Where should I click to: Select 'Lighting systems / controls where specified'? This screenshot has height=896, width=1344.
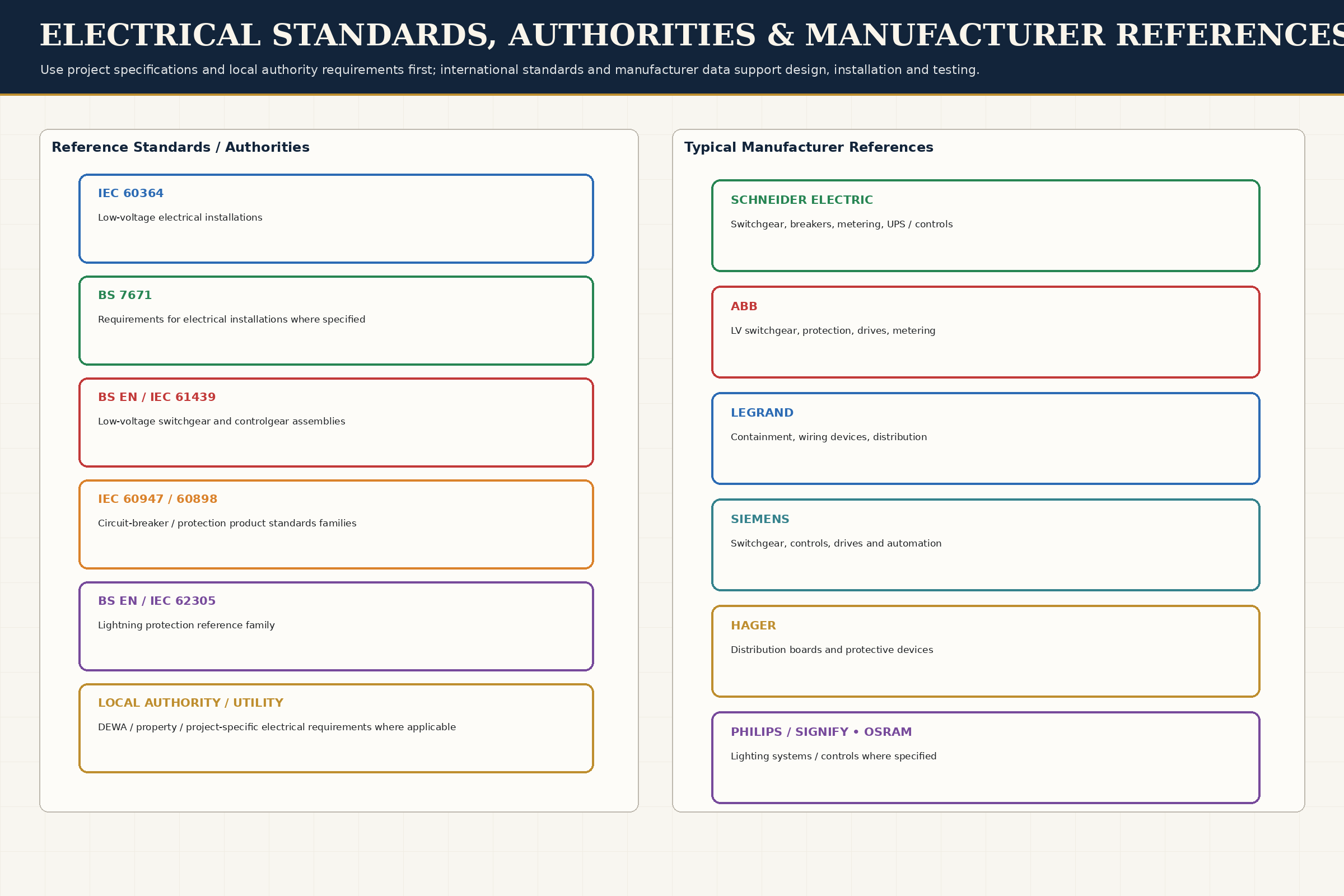(x=833, y=757)
